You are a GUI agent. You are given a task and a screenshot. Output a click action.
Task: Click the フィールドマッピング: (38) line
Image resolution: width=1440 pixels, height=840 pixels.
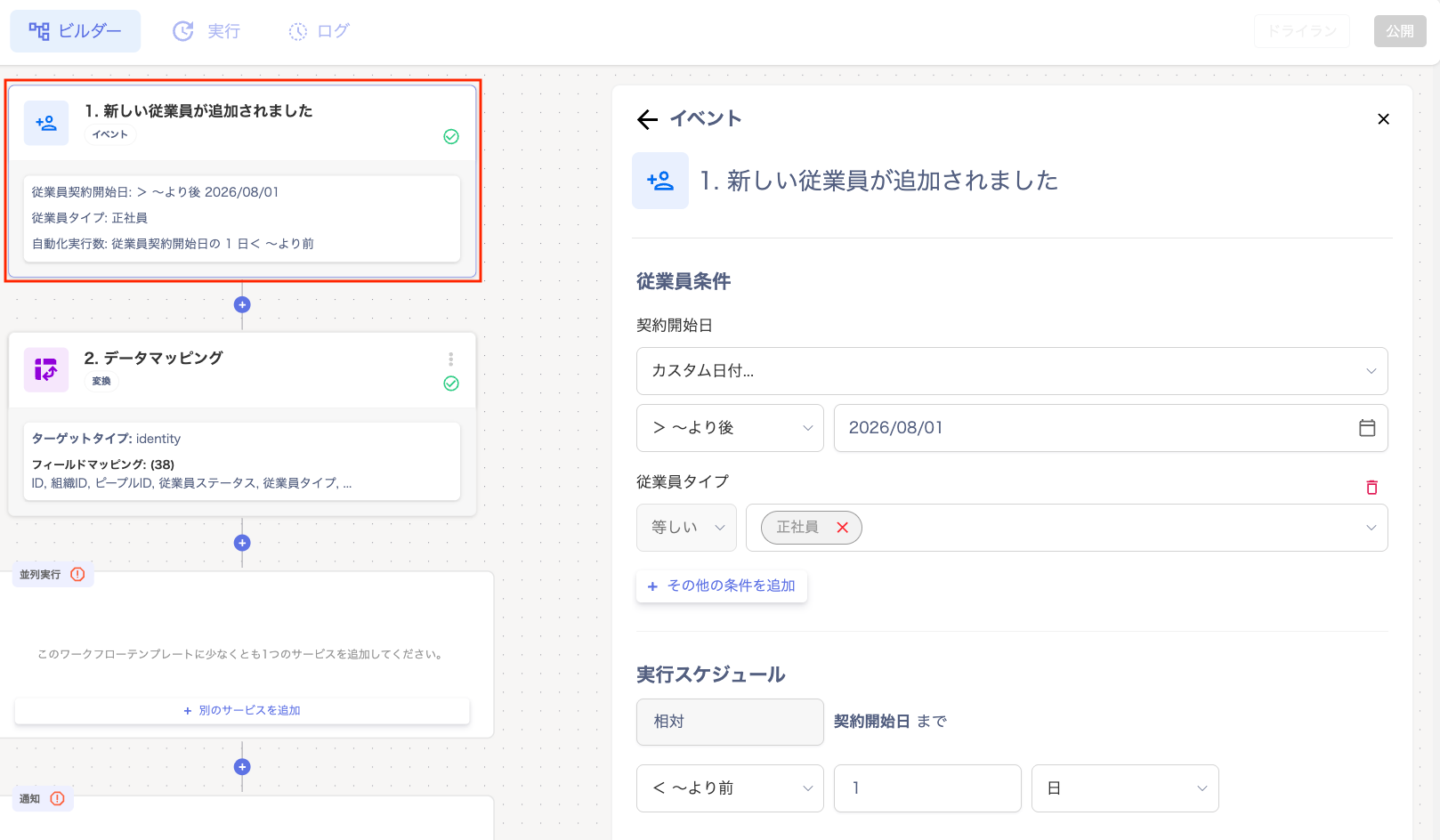pos(103,464)
